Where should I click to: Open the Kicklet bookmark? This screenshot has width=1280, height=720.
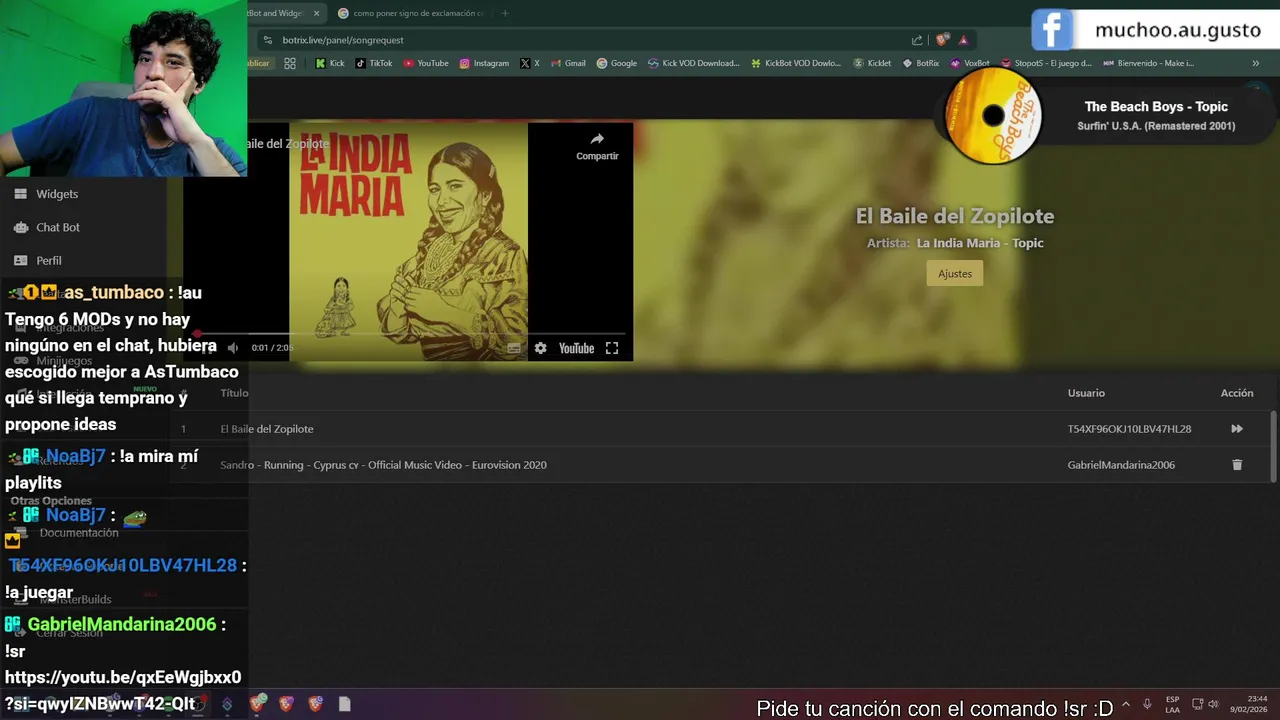click(872, 63)
